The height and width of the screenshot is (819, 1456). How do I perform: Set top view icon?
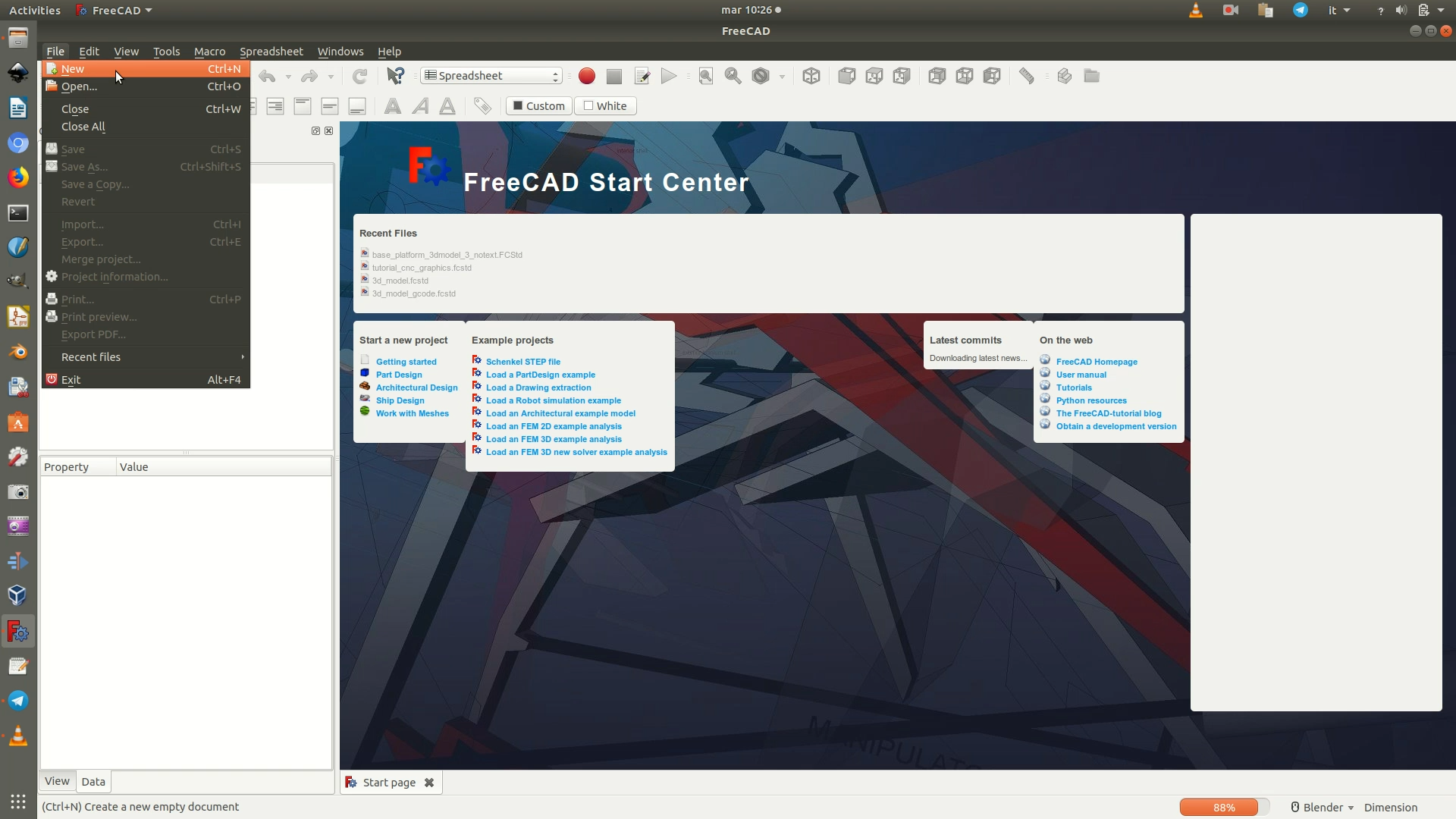(x=874, y=76)
